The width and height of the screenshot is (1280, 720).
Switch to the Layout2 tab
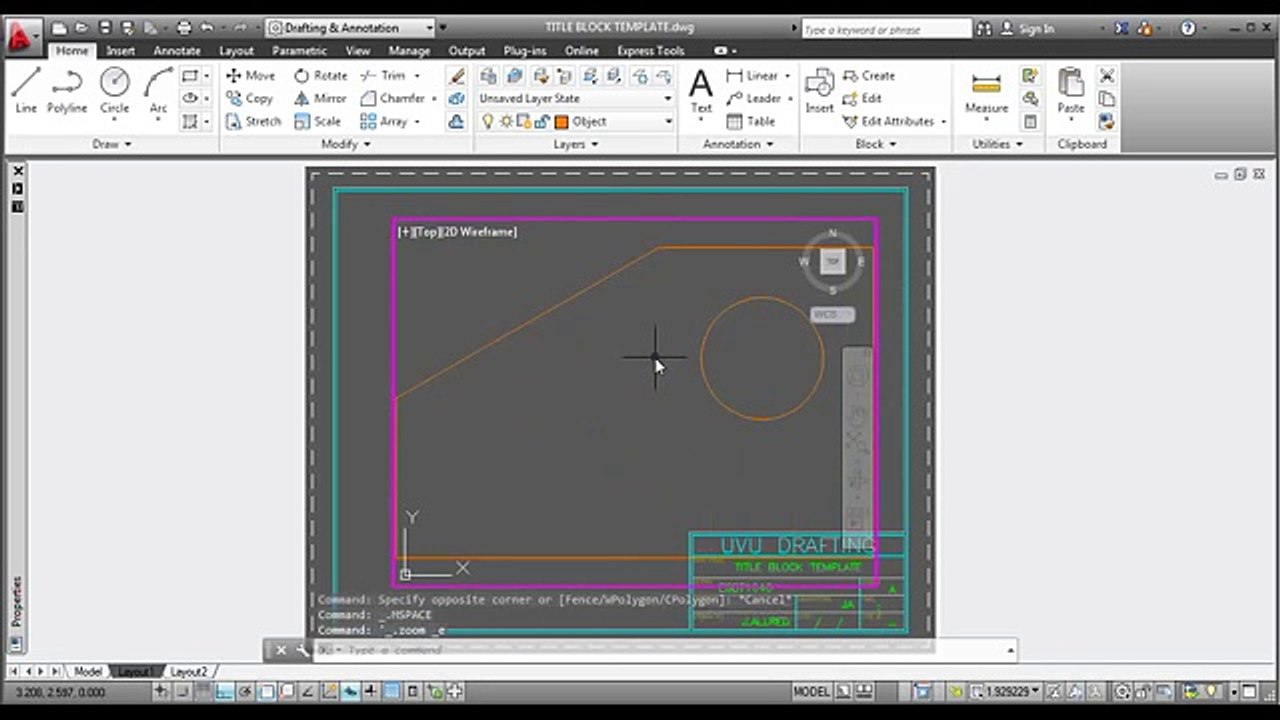(x=188, y=672)
